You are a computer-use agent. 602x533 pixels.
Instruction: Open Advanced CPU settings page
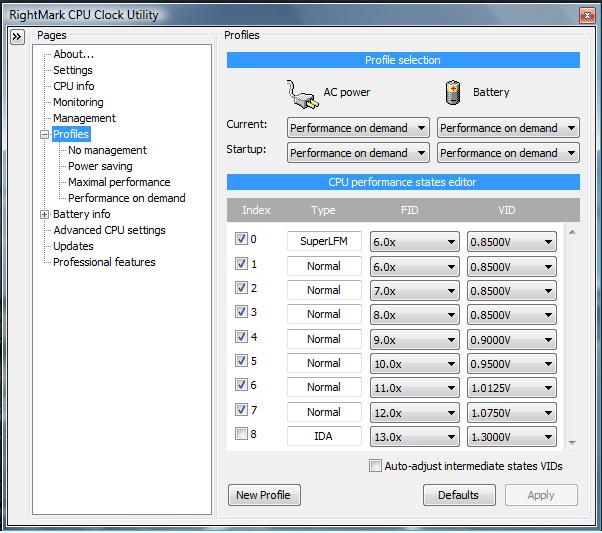[109, 230]
